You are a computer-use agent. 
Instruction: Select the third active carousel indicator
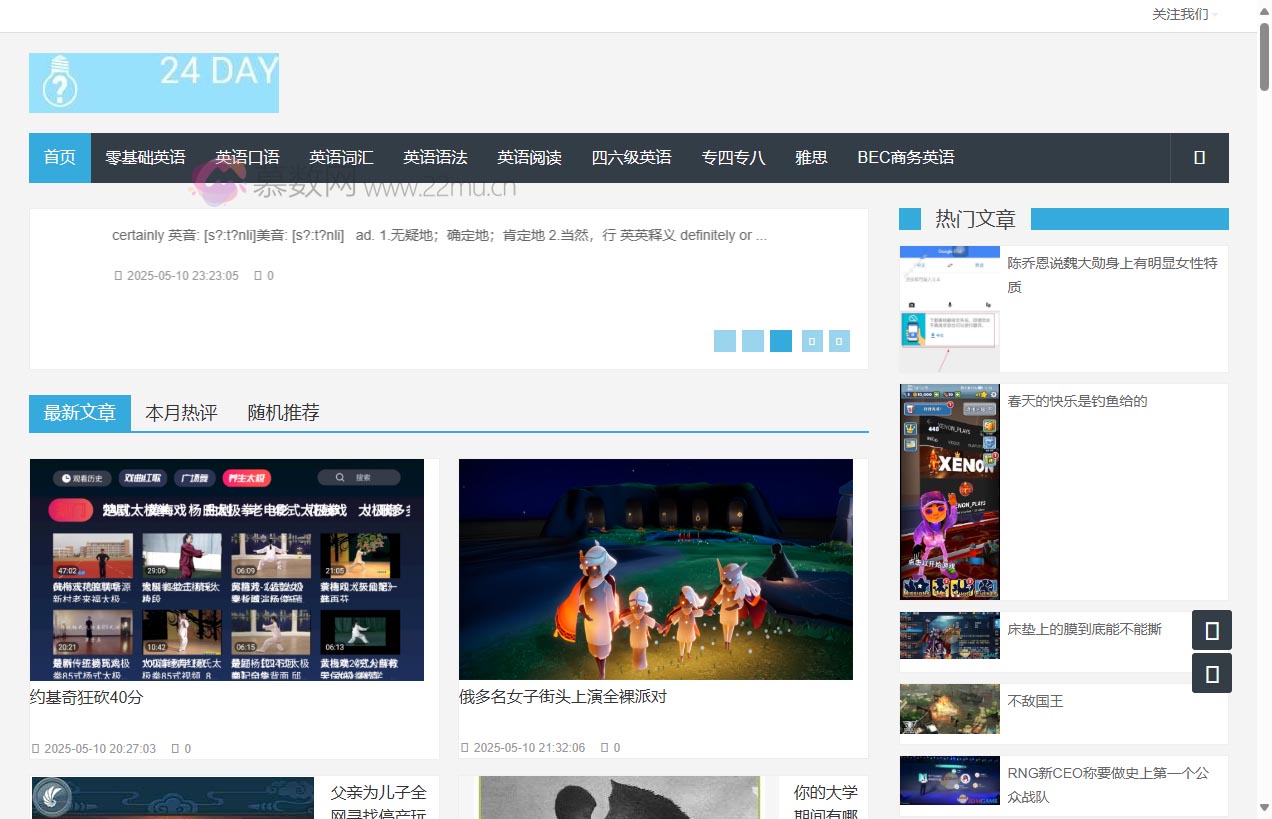[x=780, y=341]
